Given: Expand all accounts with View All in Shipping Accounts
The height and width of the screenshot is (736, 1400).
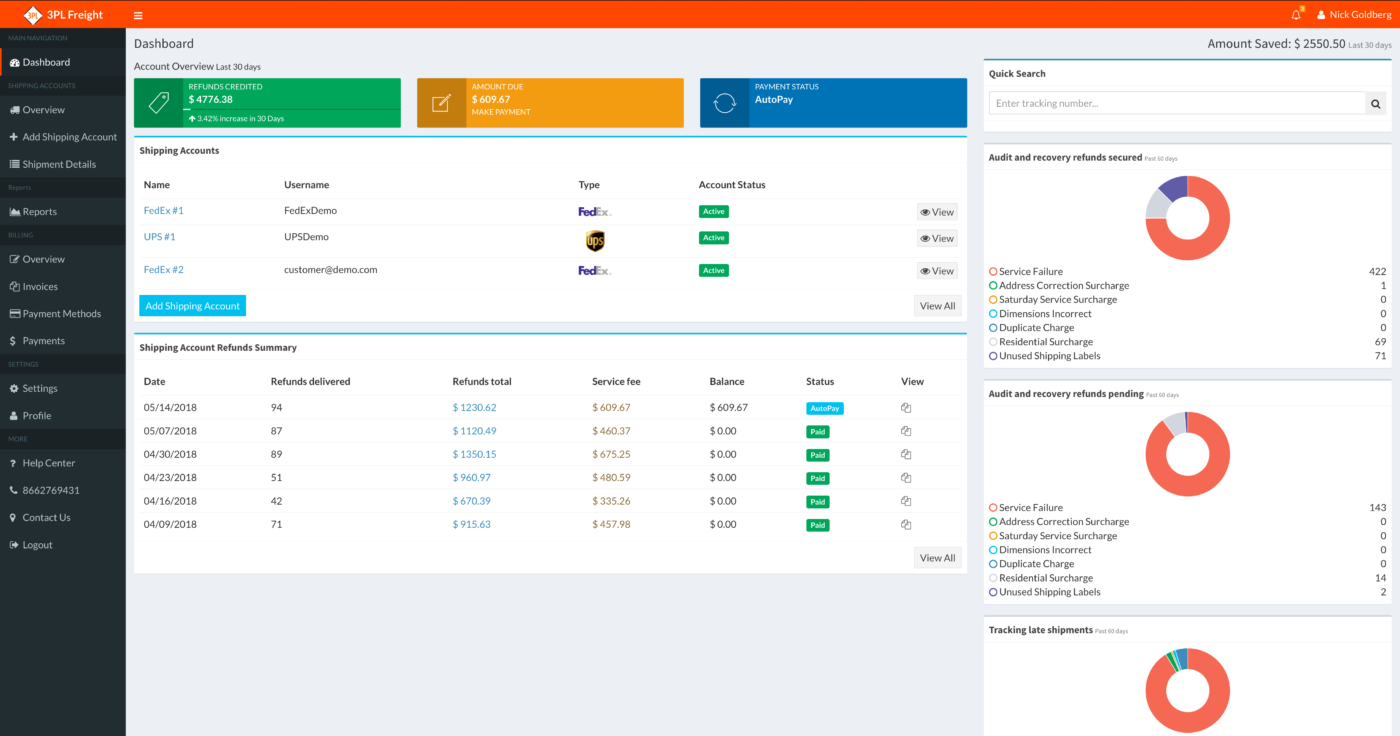Looking at the screenshot, I should pyautogui.click(x=936, y=305).
